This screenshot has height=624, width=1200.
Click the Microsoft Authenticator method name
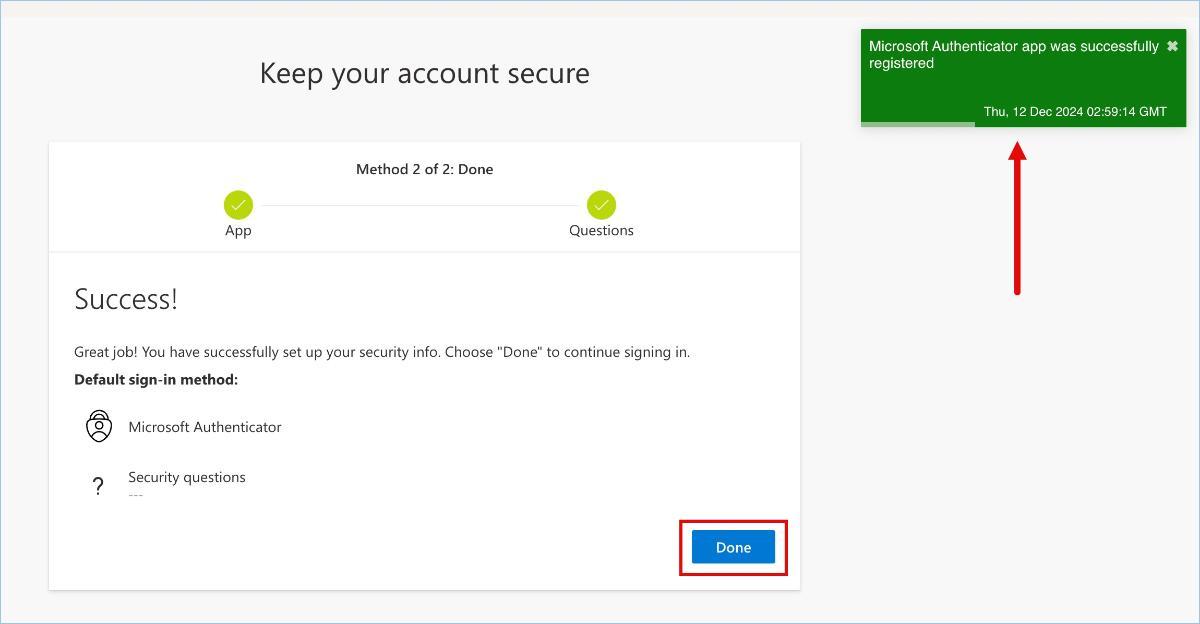205,427
